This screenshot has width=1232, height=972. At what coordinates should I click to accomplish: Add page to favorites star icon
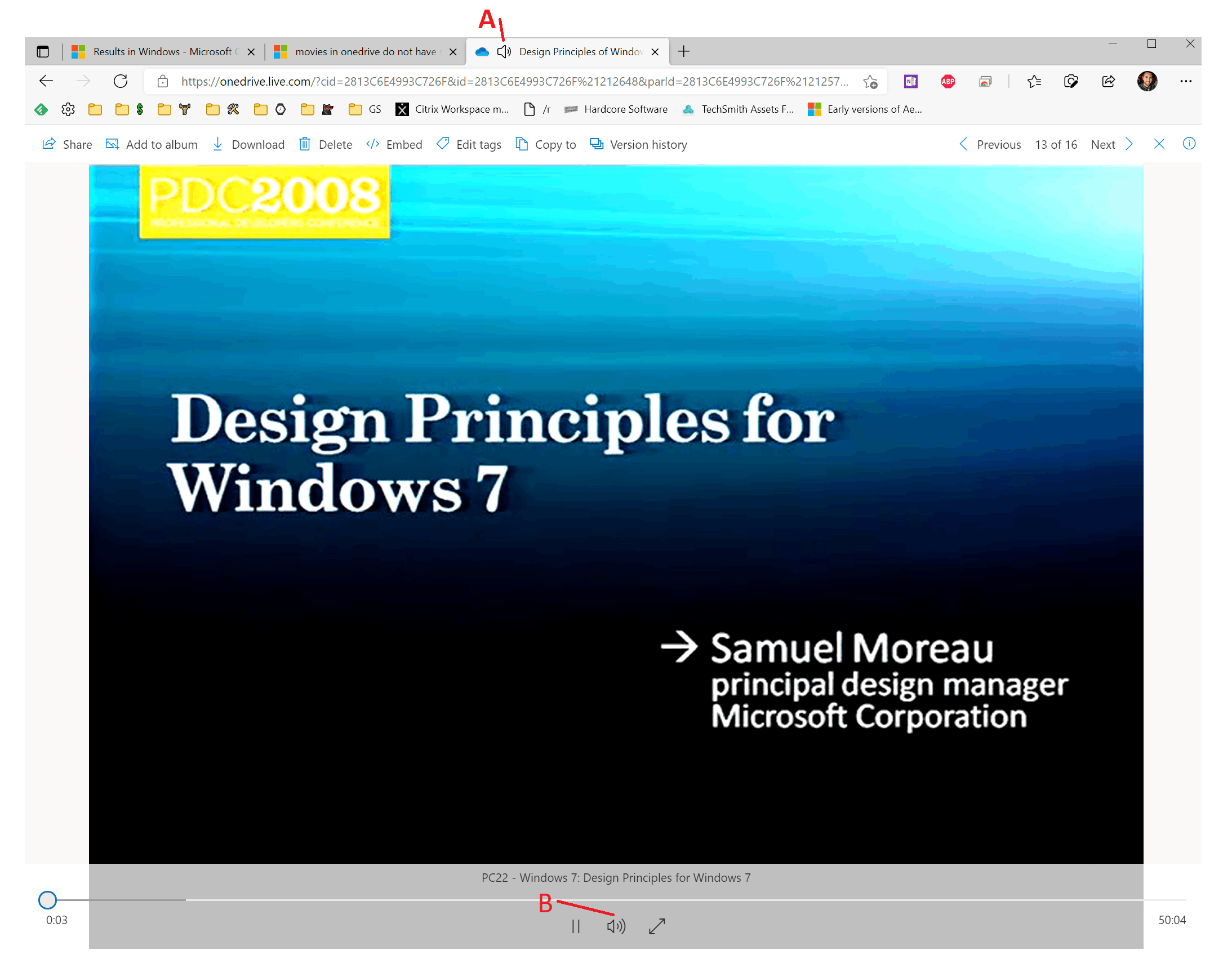[x=870, y=82]
